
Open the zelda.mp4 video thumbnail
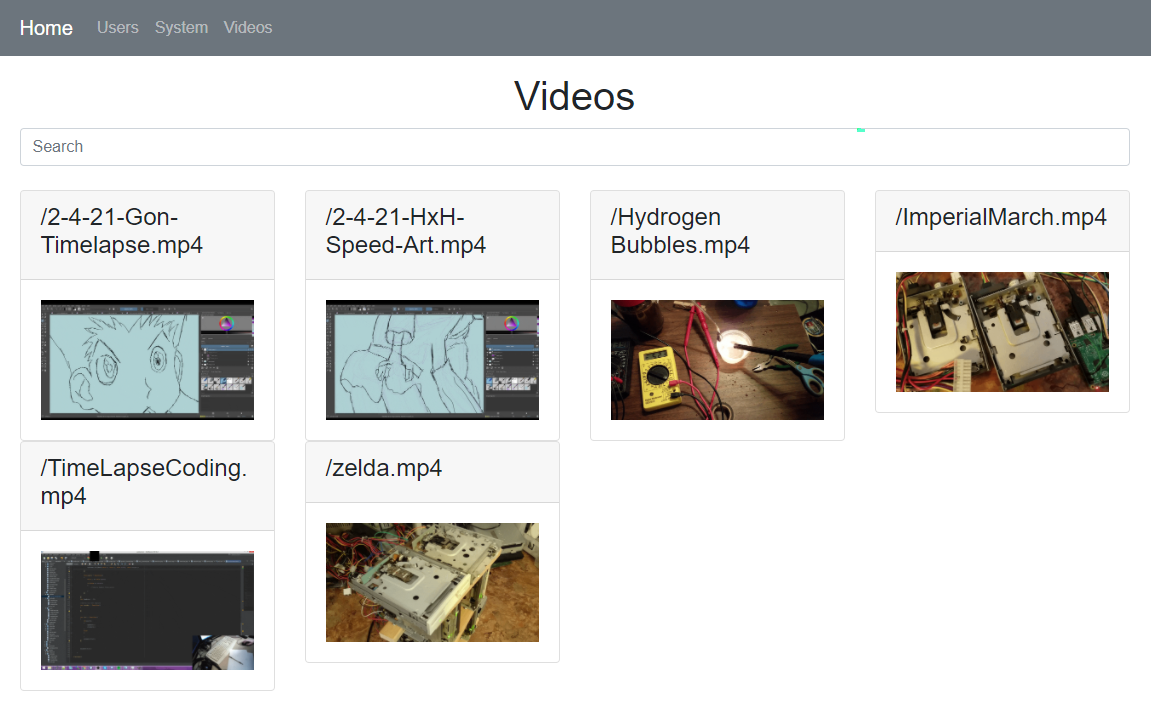[432, 582]
